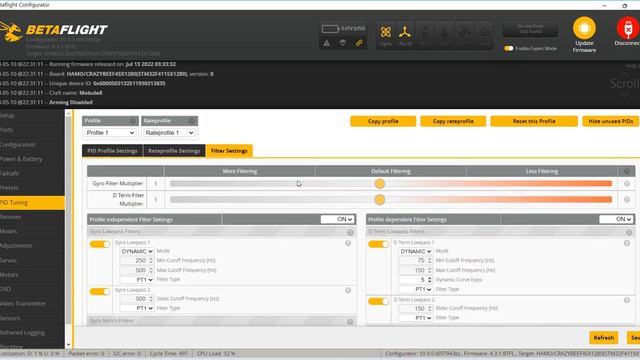Click D Term Dynamic Curve Expo stepper

pyautogui.click(x=429, y=280)
